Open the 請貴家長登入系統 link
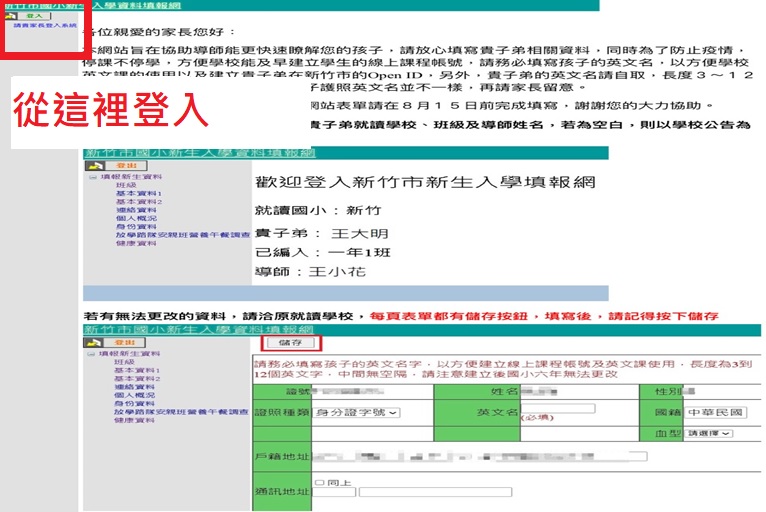The width and height of the screenshot is (766, 512). (45, 25)
